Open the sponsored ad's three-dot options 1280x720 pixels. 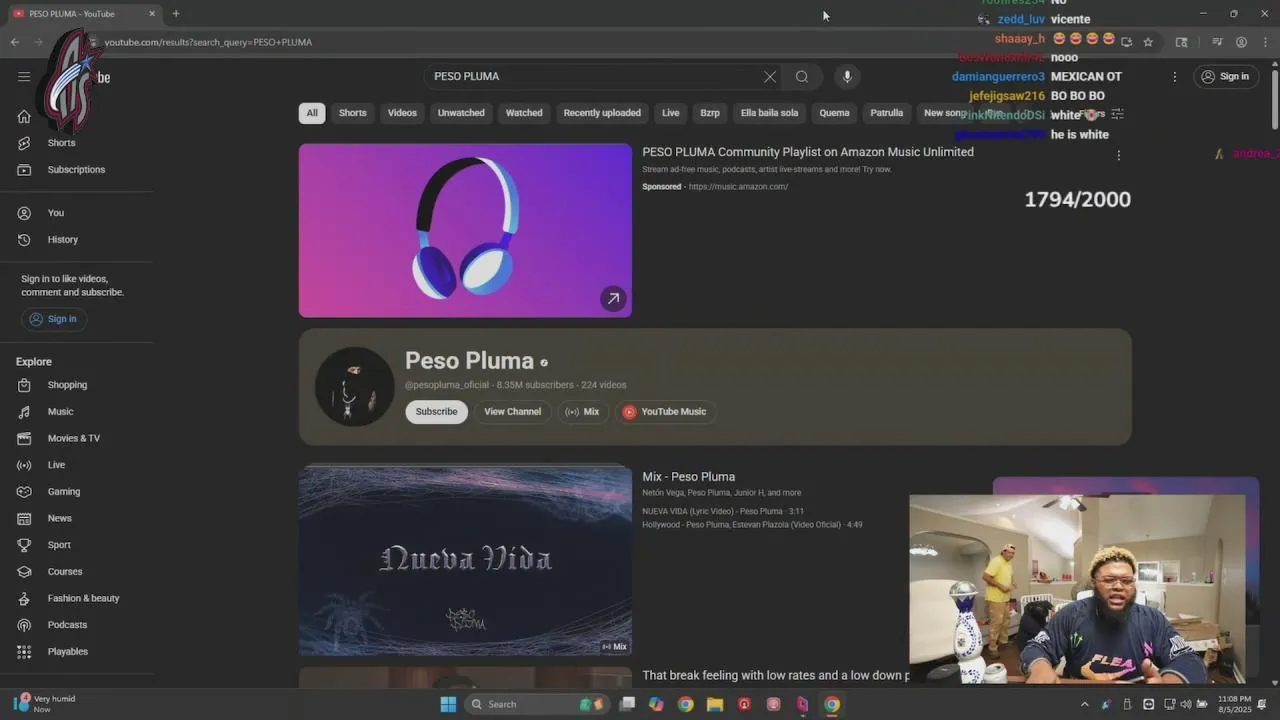1118,155
